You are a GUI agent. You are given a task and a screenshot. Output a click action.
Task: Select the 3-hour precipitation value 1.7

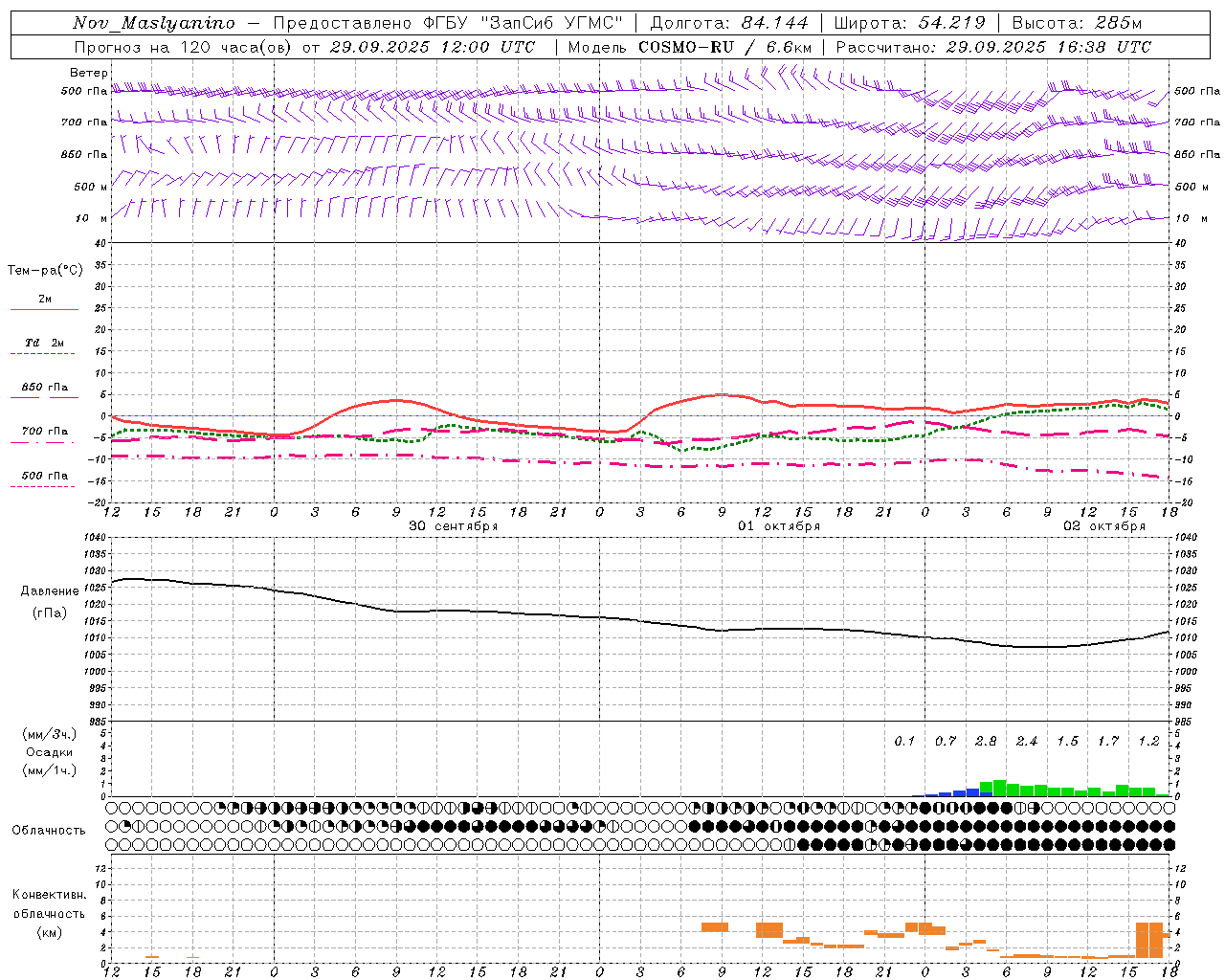click(x=1108, y=741)
